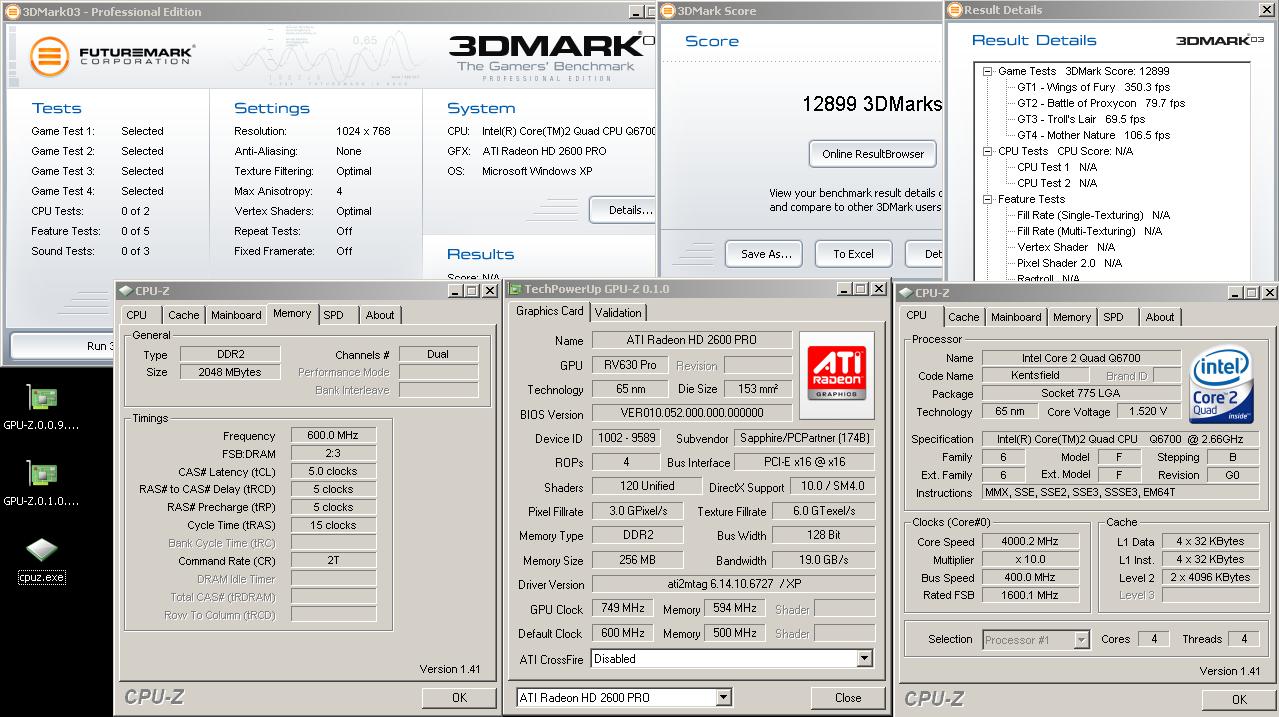Collapse the CPU Tests tree node
Screen dimensions: 1279x717
tap(988, 151)
